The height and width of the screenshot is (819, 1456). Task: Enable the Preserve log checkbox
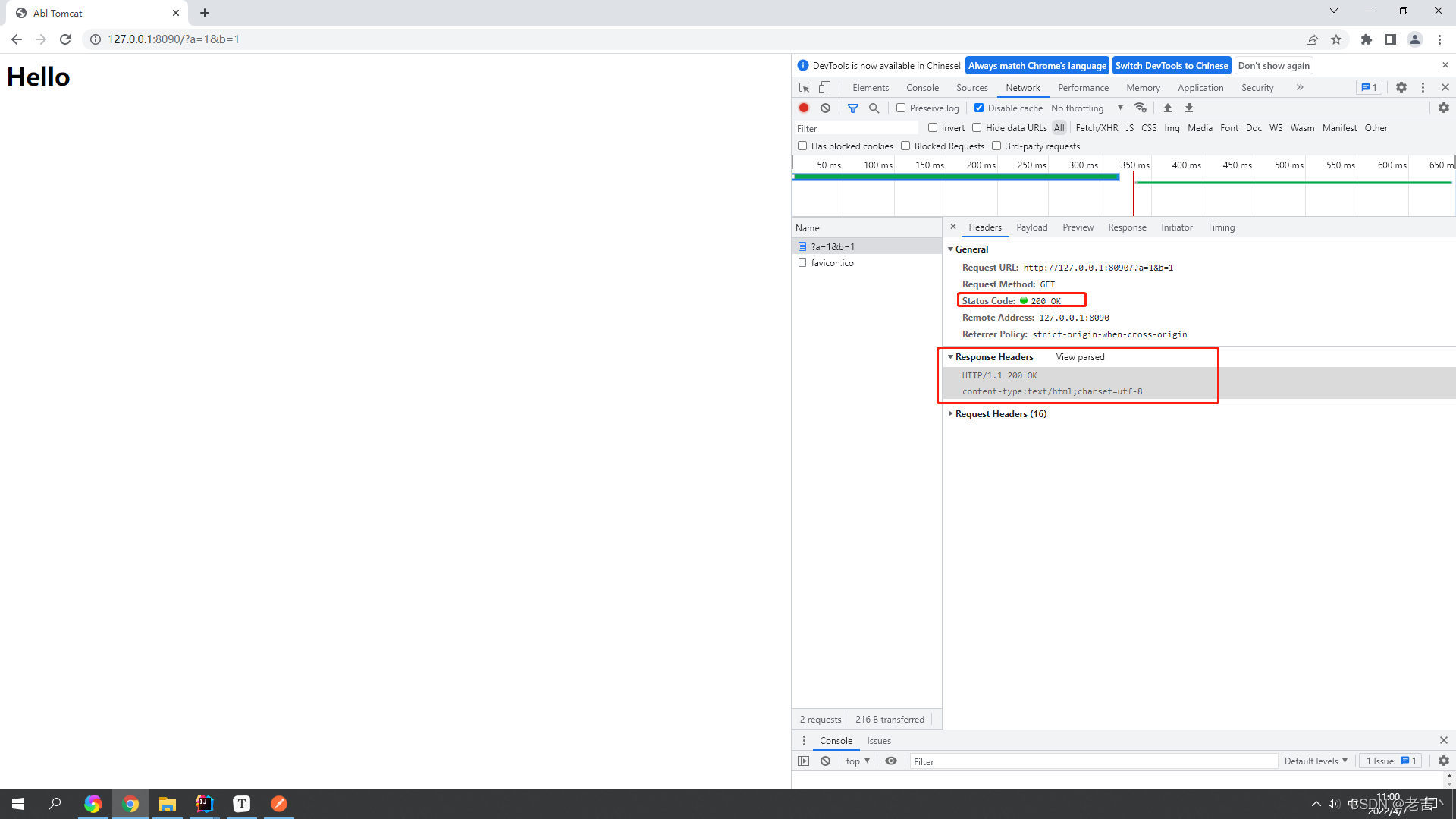point(901,108)
